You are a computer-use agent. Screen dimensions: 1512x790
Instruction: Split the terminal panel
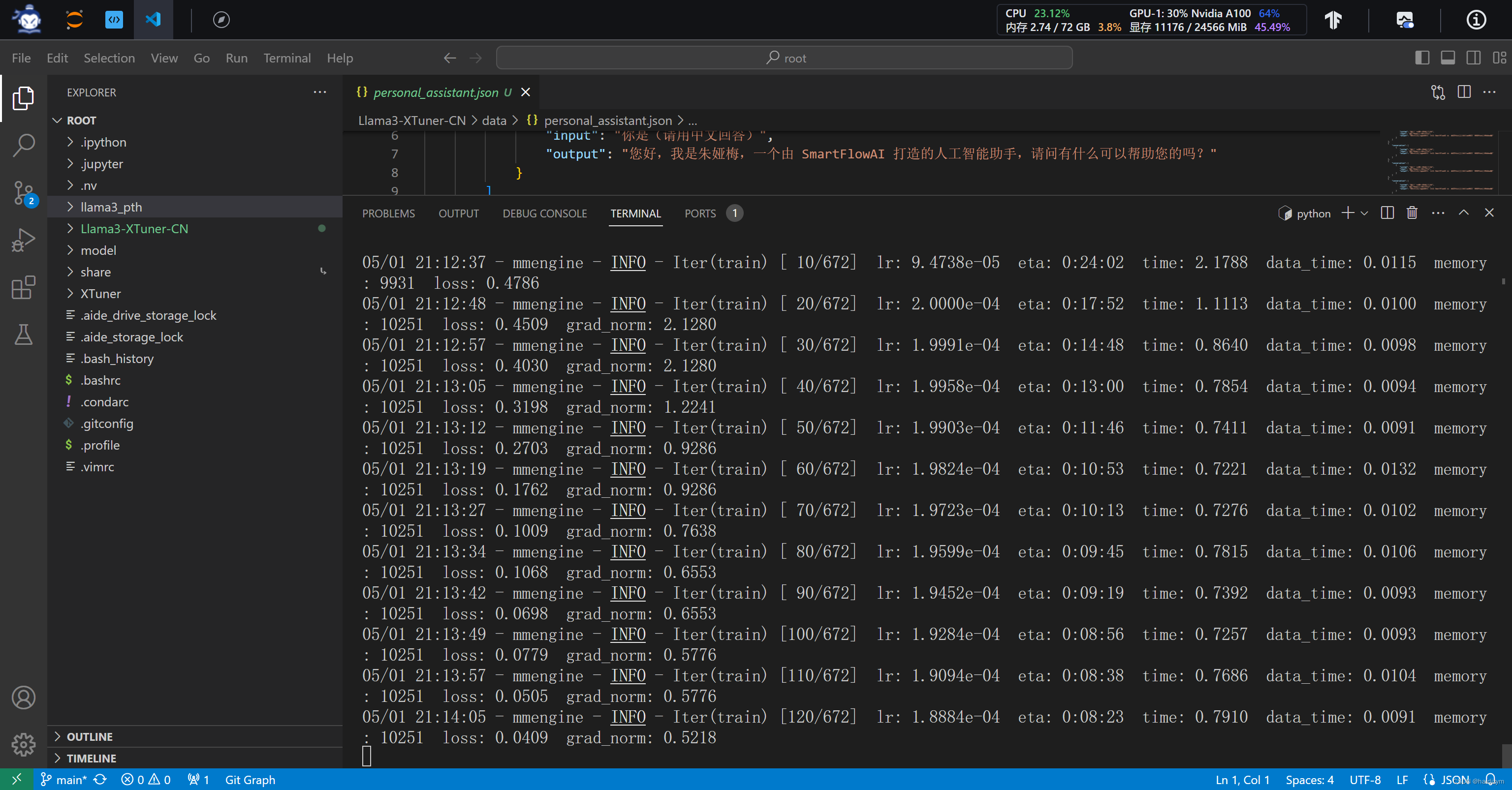click(1387, 213)
